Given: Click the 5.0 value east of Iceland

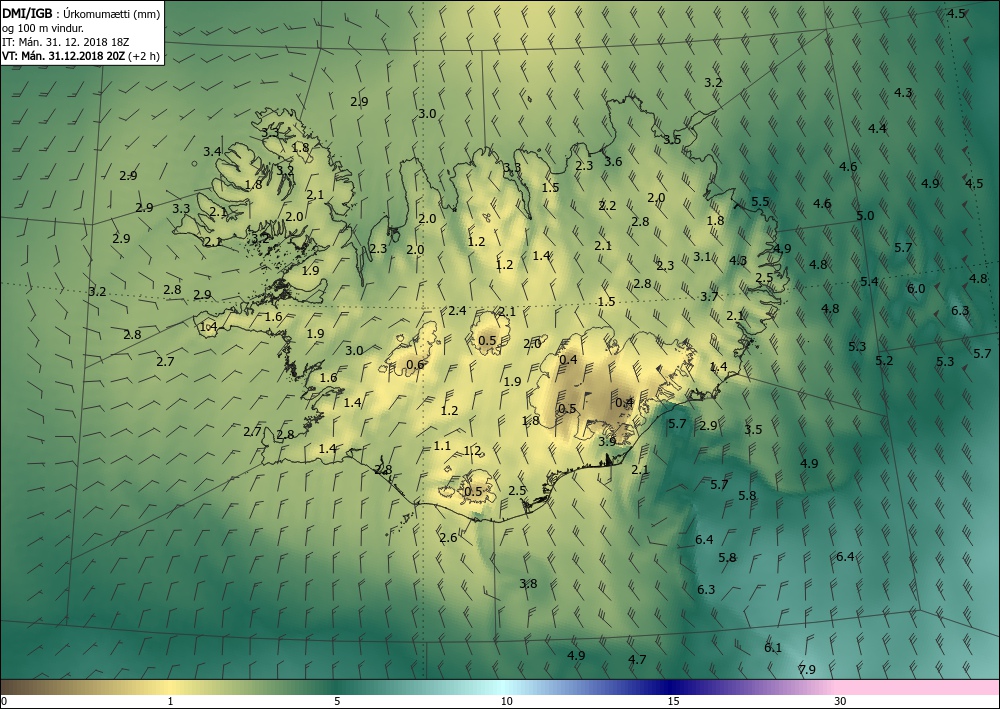Looking at the screenshot, I should [865, 216].
